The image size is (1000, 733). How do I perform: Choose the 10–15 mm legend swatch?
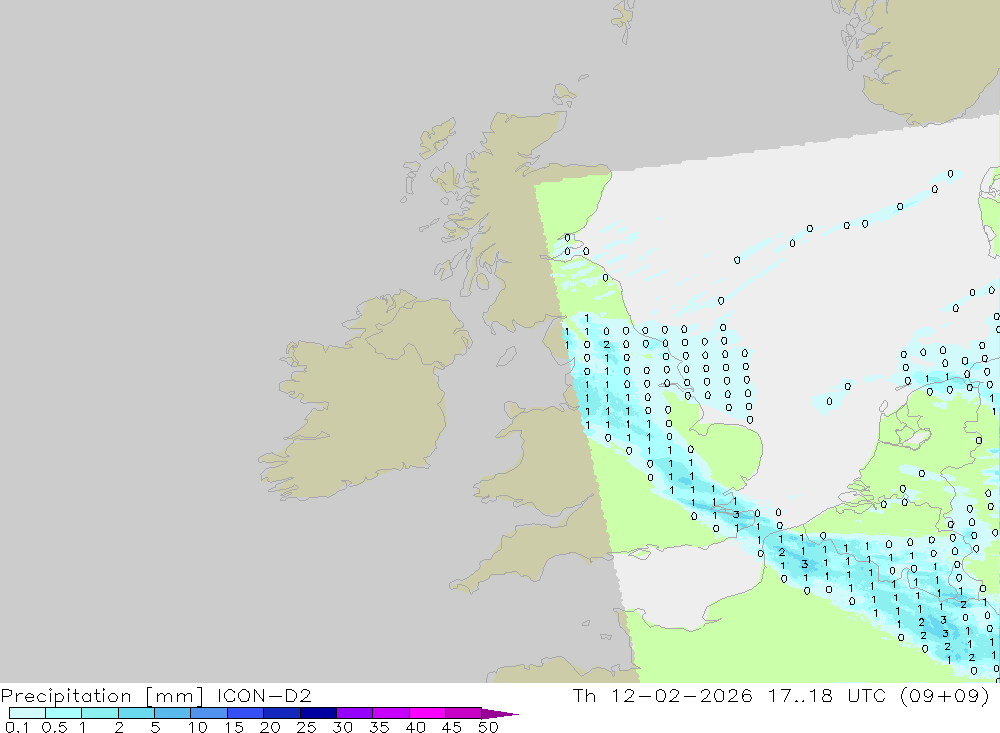pos(209,713)
